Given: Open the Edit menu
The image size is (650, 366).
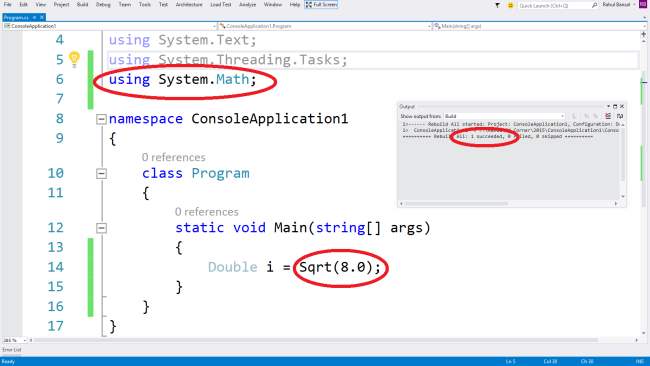Looking at the screenshot, I should [x=23, y=5].
